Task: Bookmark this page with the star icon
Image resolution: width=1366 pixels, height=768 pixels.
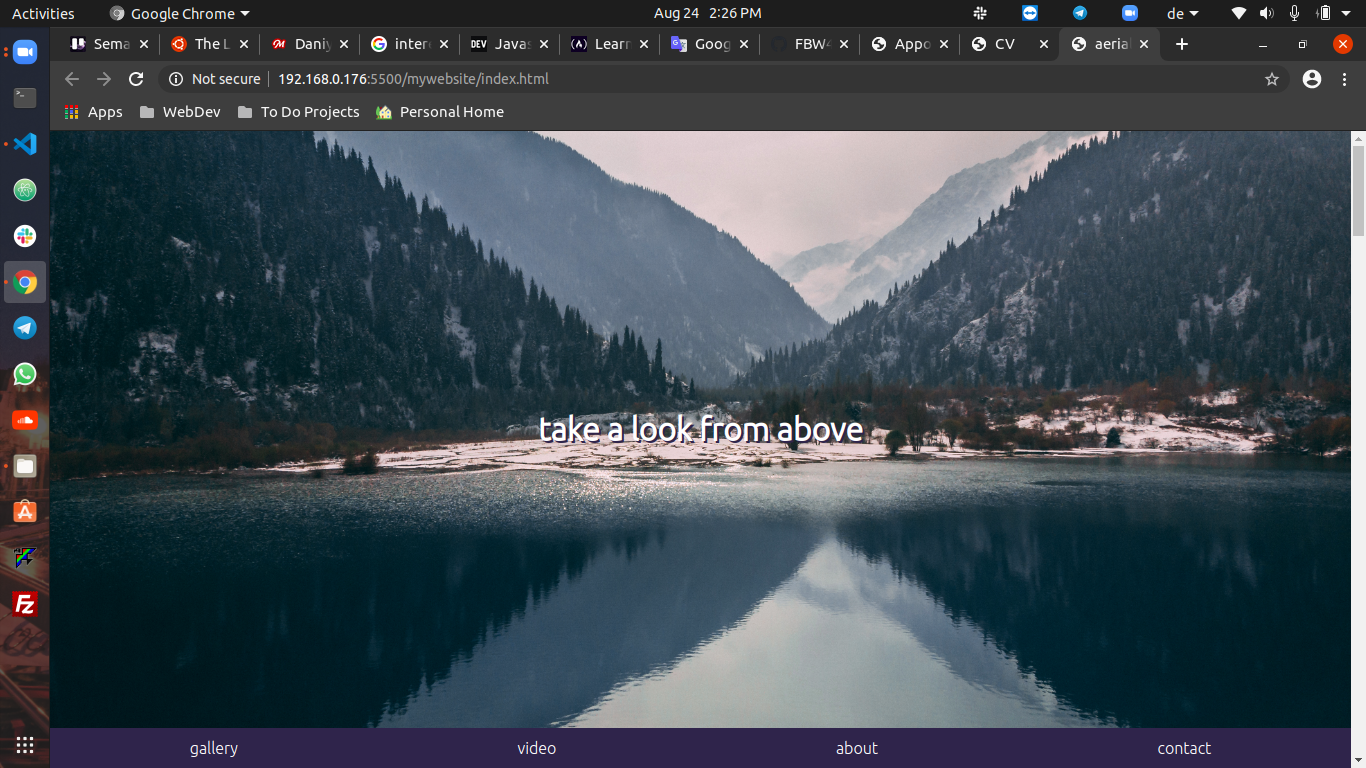Action: click(x=1271, y=78)
